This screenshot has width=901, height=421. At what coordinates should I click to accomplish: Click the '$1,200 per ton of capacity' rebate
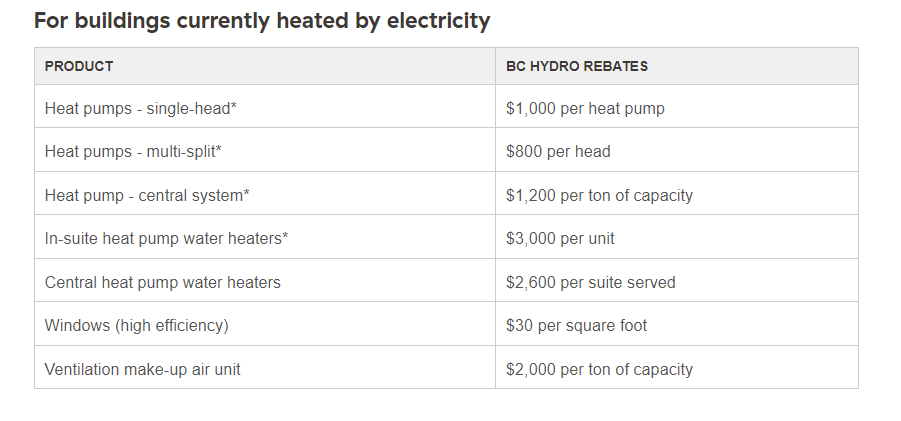[x=599, y=195]
